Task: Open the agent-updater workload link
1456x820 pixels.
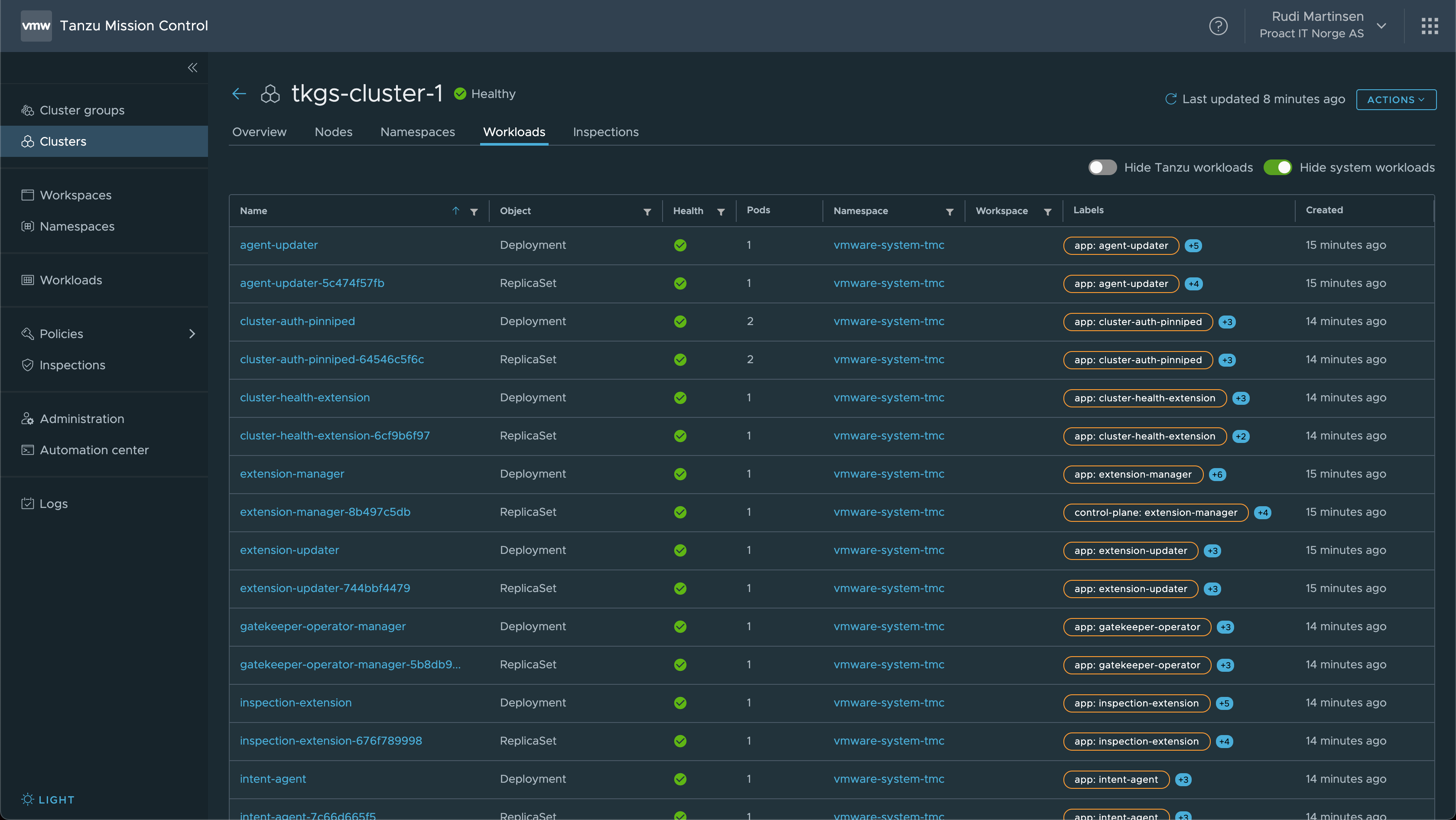Action: 279,245
